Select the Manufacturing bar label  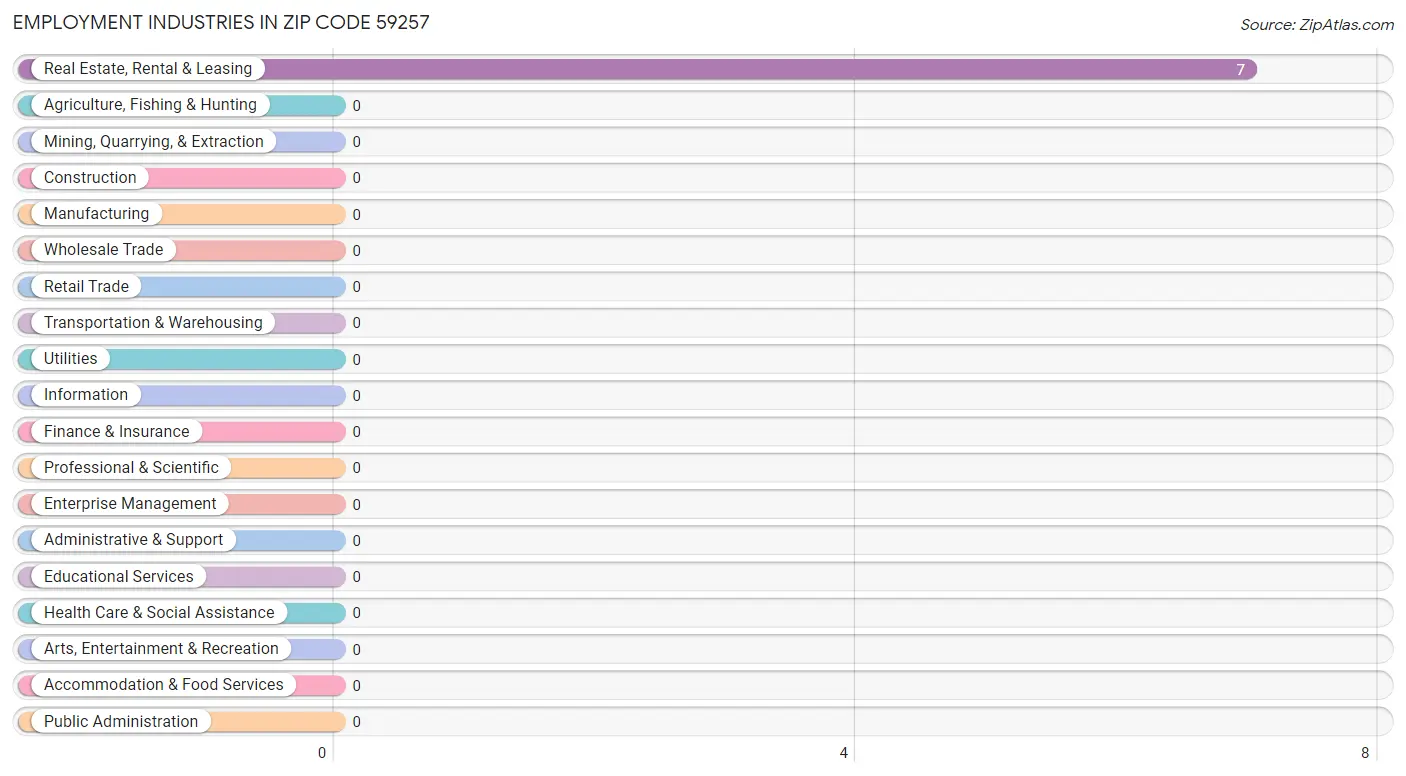click(96, 214)
